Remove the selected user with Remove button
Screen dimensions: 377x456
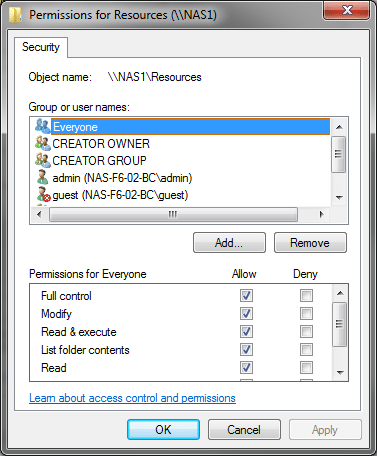310,243
